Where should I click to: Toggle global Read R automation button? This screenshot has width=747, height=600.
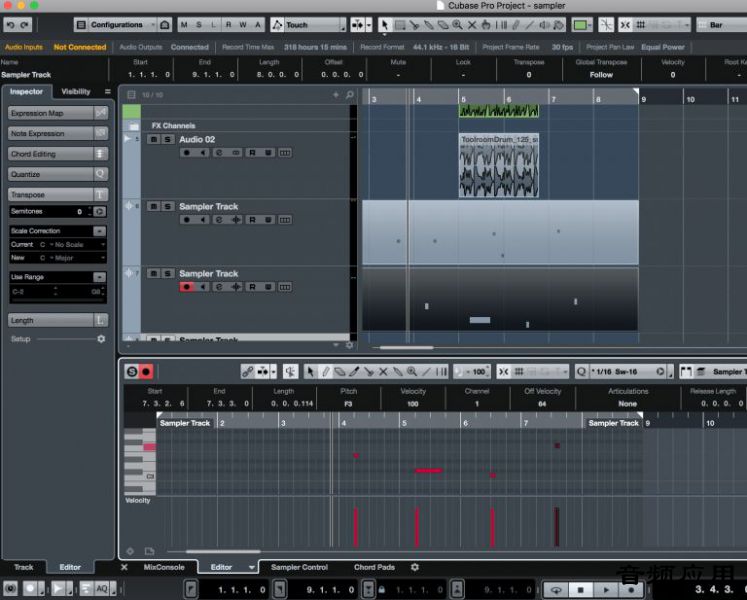tap(229, 25)
